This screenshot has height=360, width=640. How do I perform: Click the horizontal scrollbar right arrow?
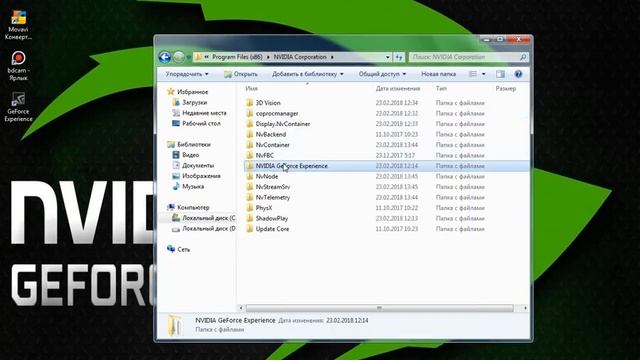click(x=525, y=308)
